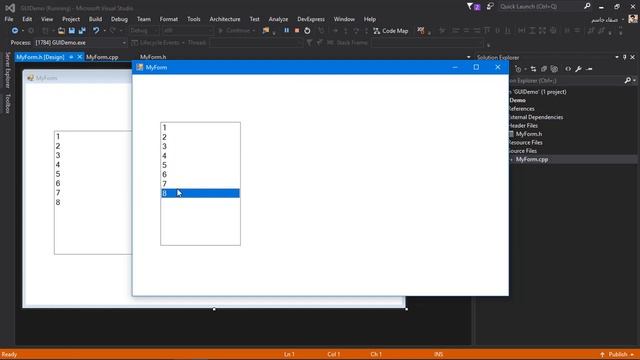Open the Architecture menu
Viewport: 640px width, 360px height.
pyautogui.click(x=224, y=19)
